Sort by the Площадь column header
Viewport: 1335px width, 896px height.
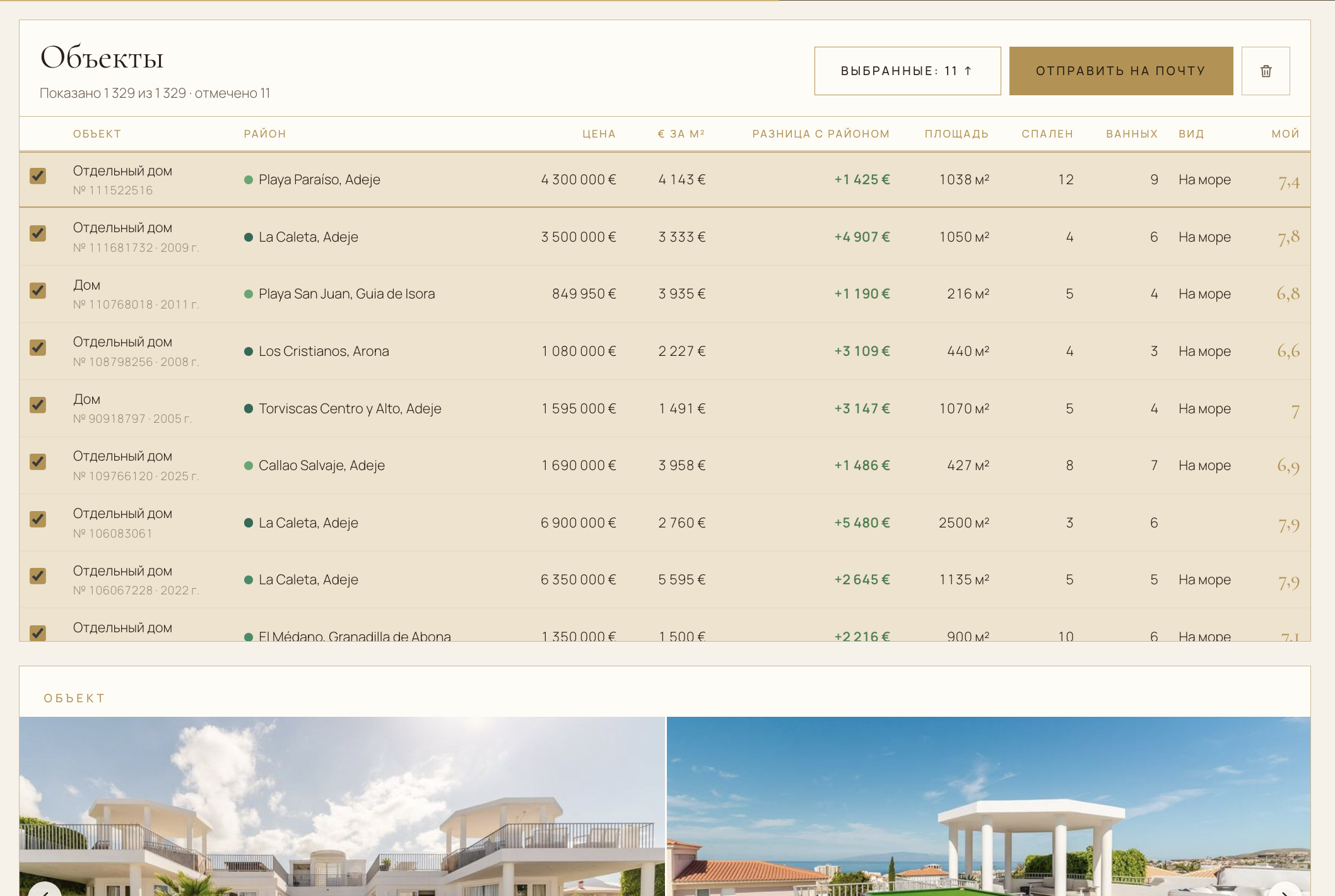coord(956,134)
